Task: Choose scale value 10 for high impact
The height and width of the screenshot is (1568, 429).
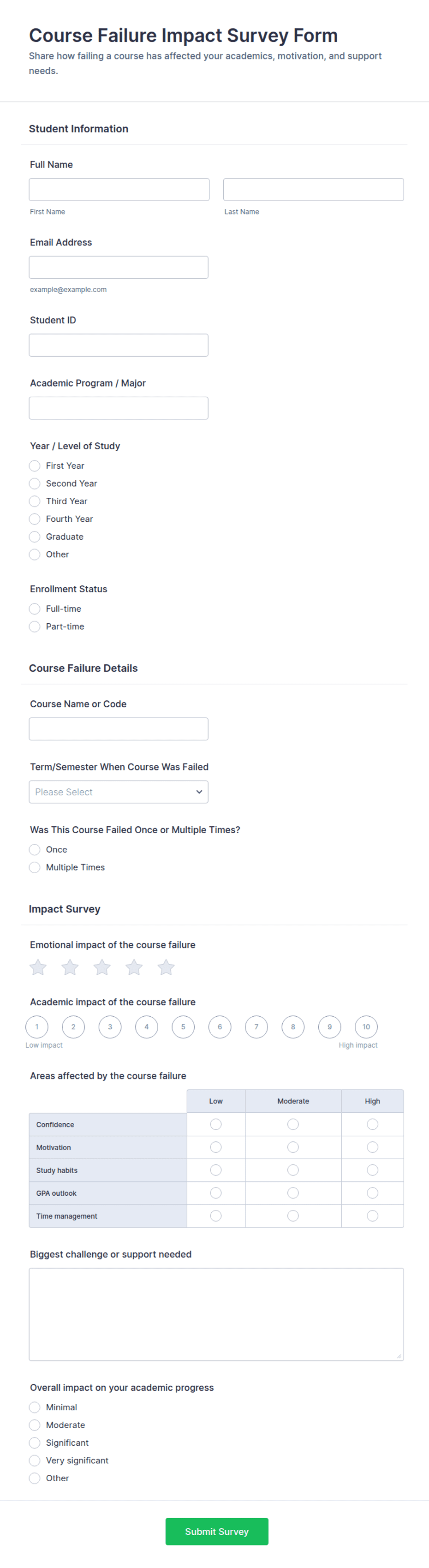Action: [366, 1027]
